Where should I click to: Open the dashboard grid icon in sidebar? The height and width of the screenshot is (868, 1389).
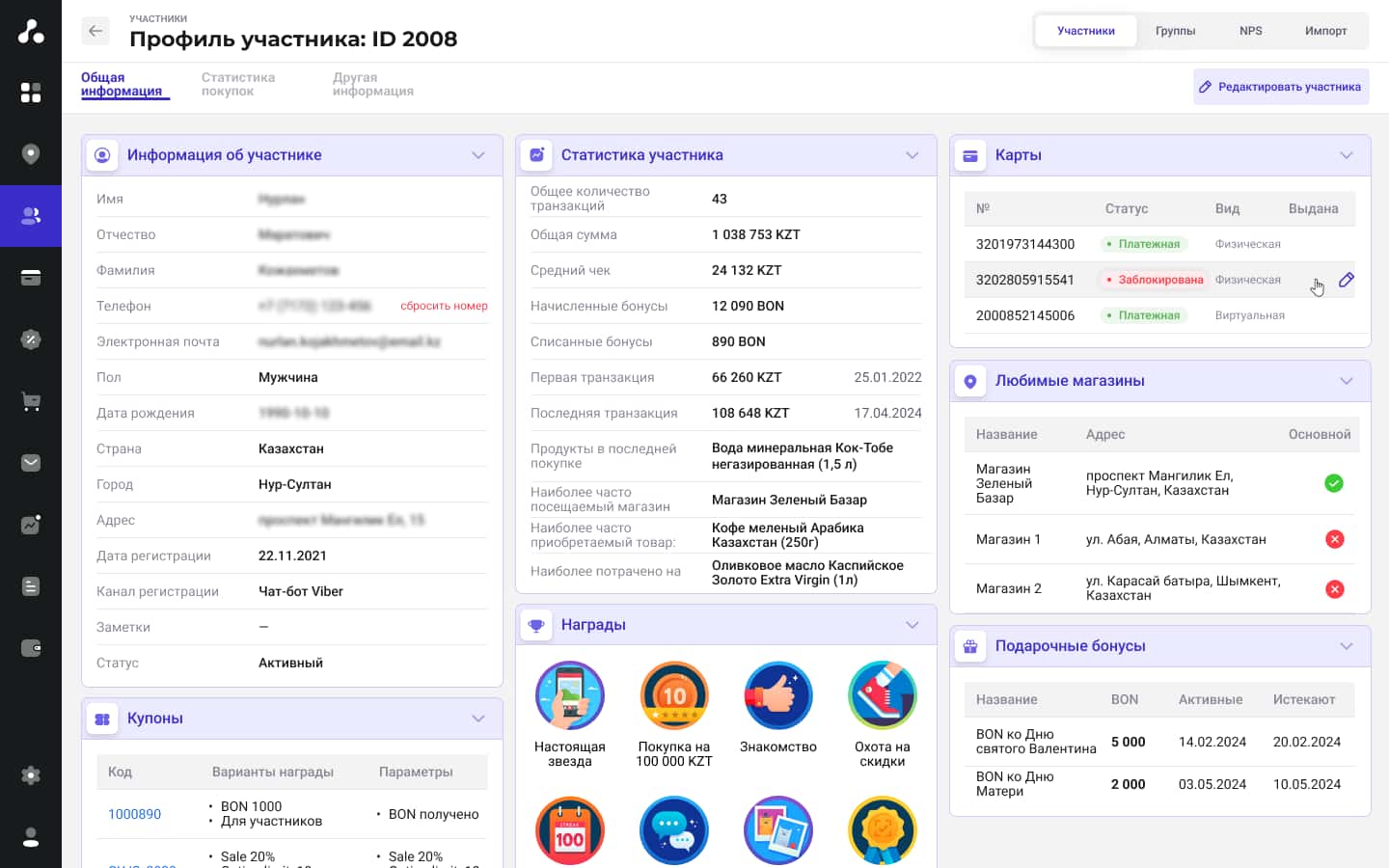pyautogui.click(x=31, y=93)
